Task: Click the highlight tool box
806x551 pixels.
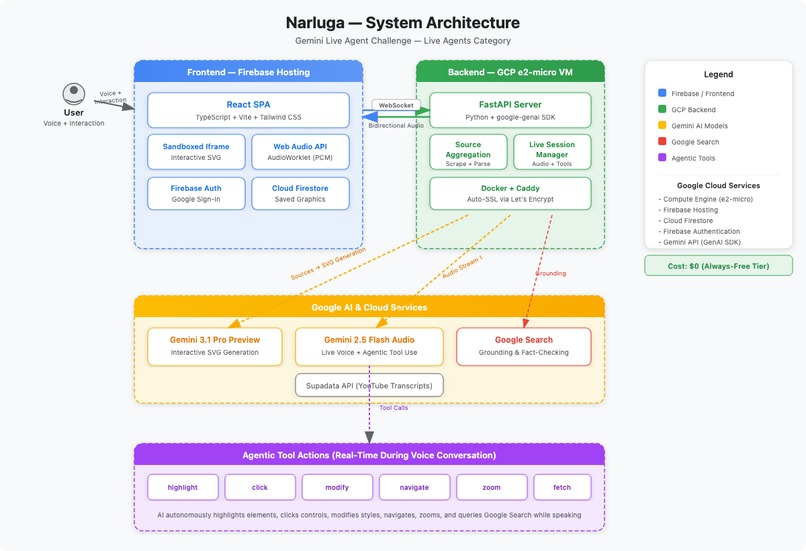Action: click(182, 487)
